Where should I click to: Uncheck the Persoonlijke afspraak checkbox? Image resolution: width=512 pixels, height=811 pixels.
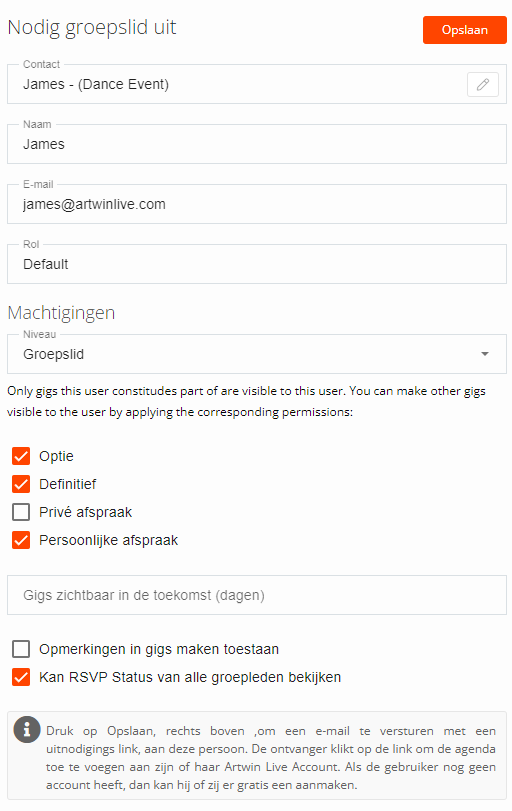[x=21, y=540]
